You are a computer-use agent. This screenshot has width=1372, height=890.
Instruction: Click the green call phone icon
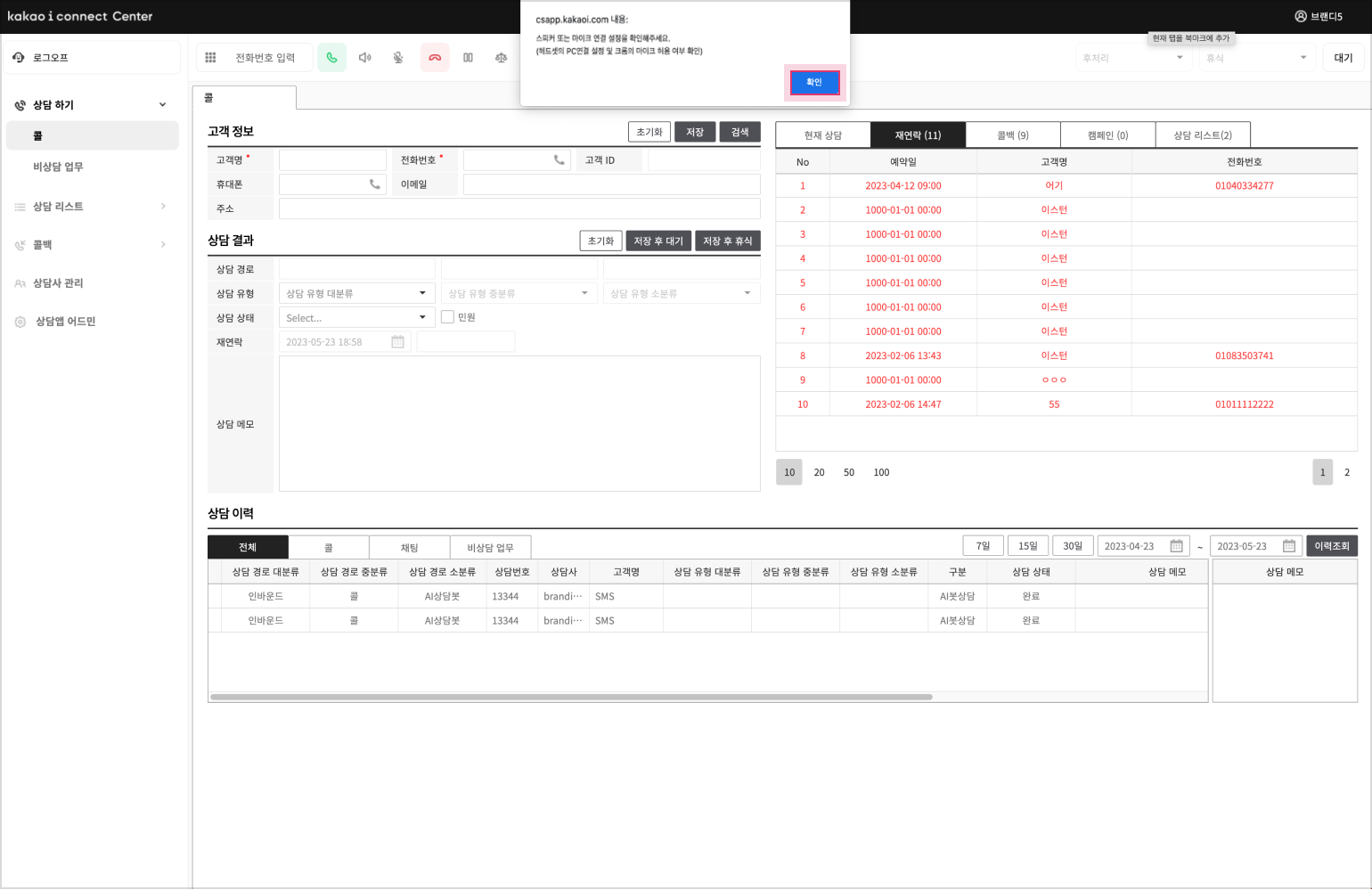pyautogui.click(x=331, y=58)
